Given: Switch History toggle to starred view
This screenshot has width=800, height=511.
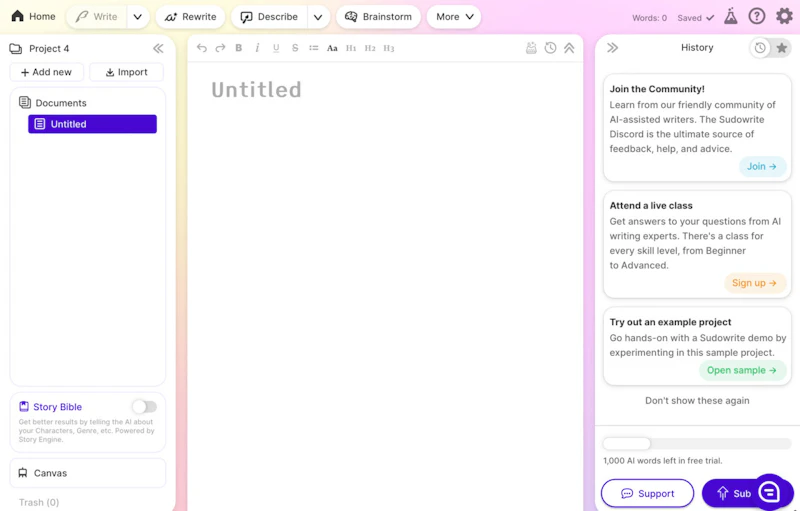Looking at the screenshot, I should coord(782,48).
